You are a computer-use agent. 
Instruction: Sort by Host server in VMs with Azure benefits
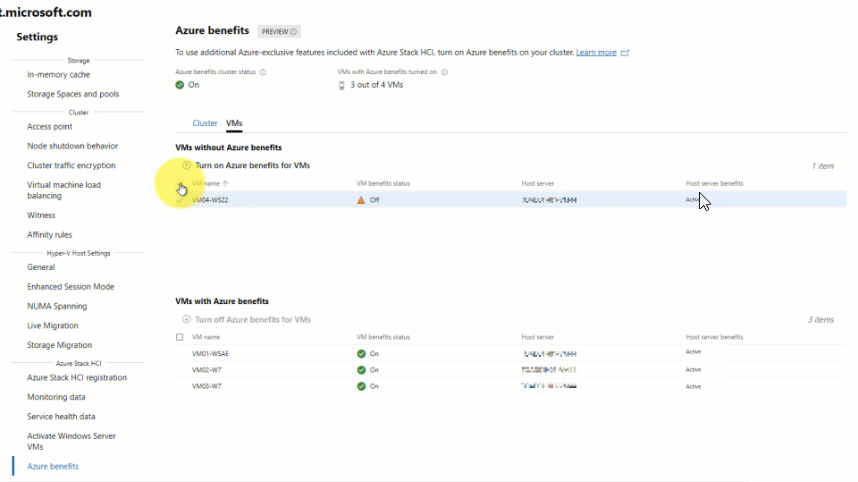pyautogui.click(x=538, y=338)
